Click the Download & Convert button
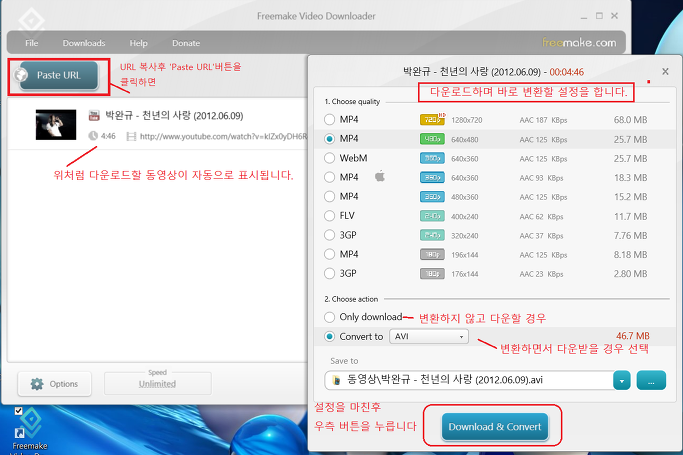683x455 pixels. tap(495, 427)
